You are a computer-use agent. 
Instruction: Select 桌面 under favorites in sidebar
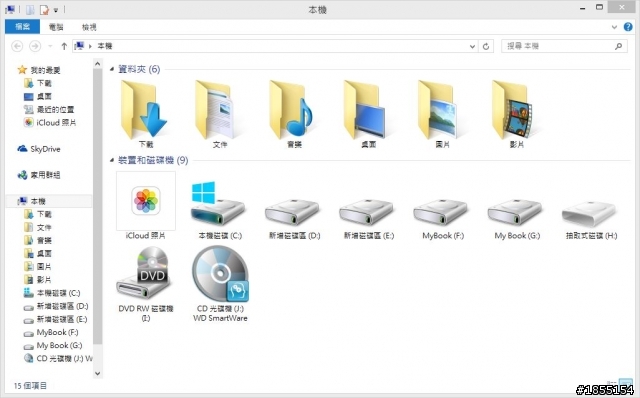coord(44,96)
